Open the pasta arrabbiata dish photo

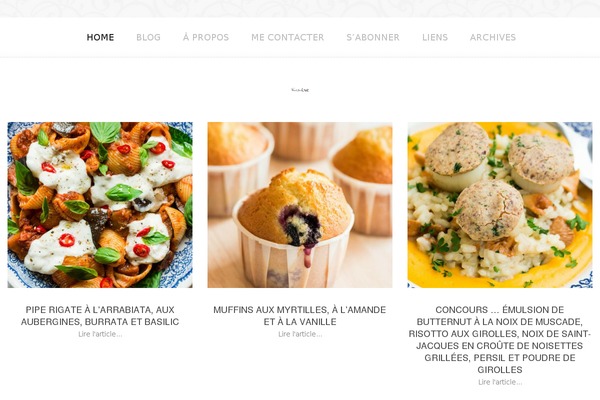click(x=100, y=205)
